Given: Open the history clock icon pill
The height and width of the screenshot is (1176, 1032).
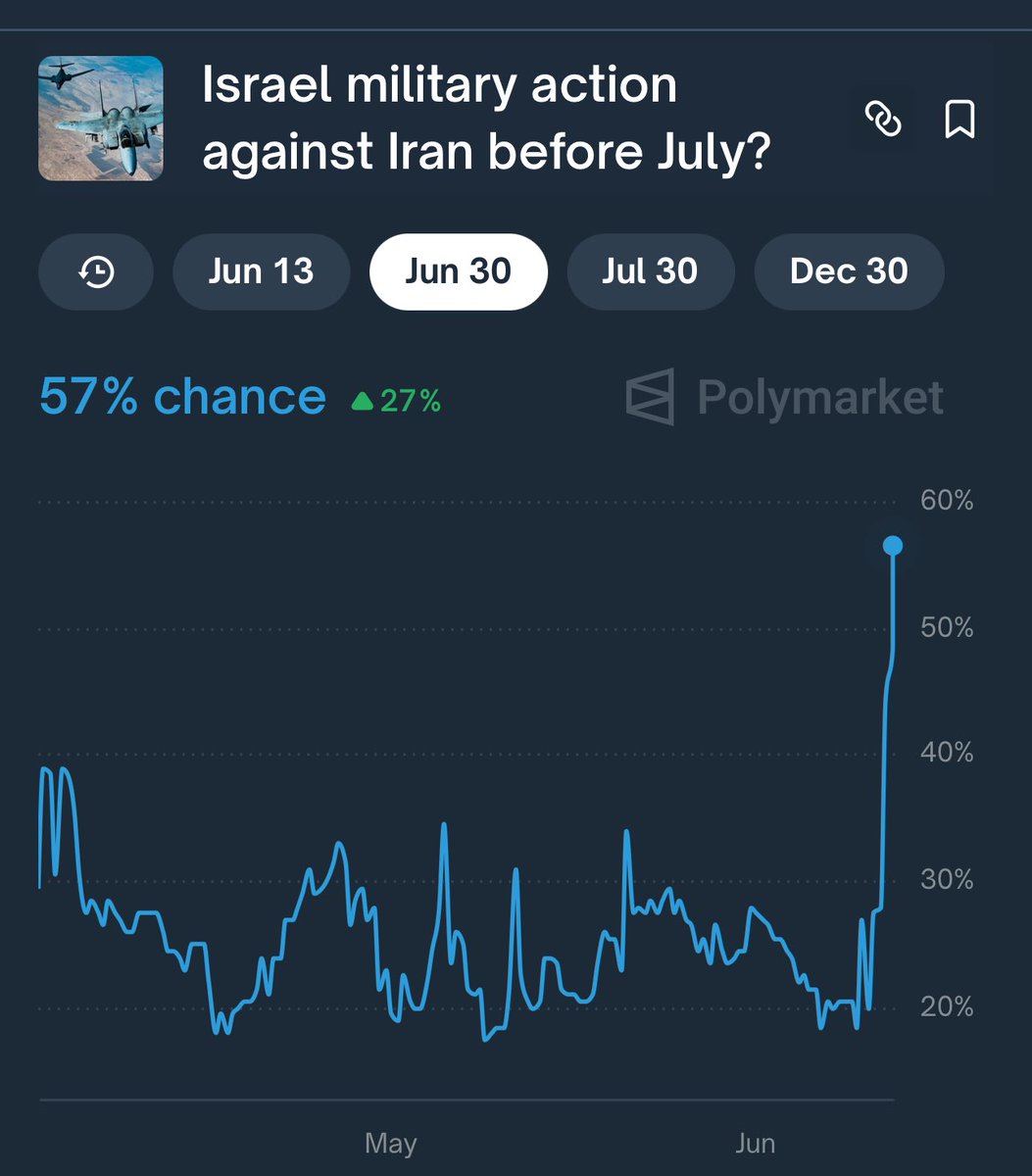Looking at the screenshot, I should (x=96, y=271).
